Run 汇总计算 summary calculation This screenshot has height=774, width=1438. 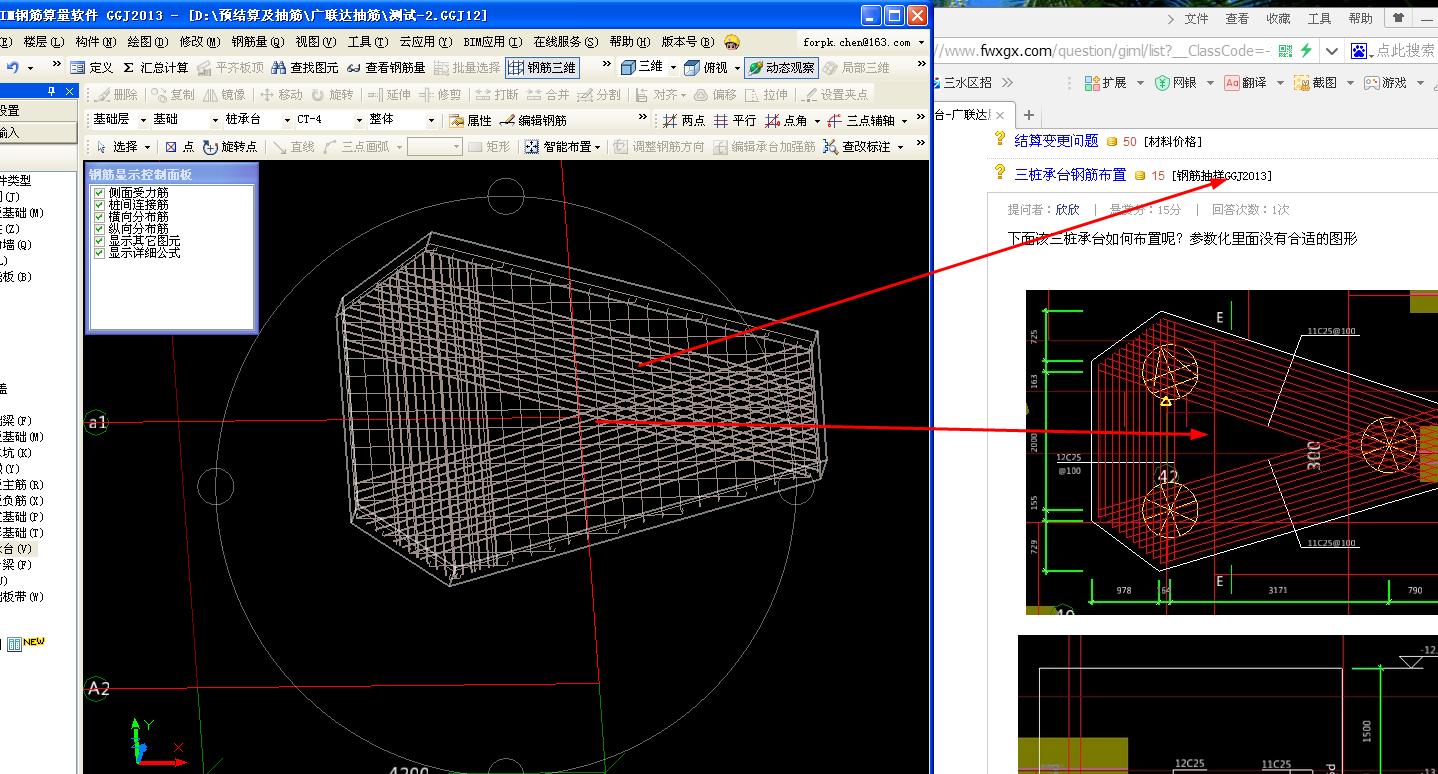click(155, 67)
